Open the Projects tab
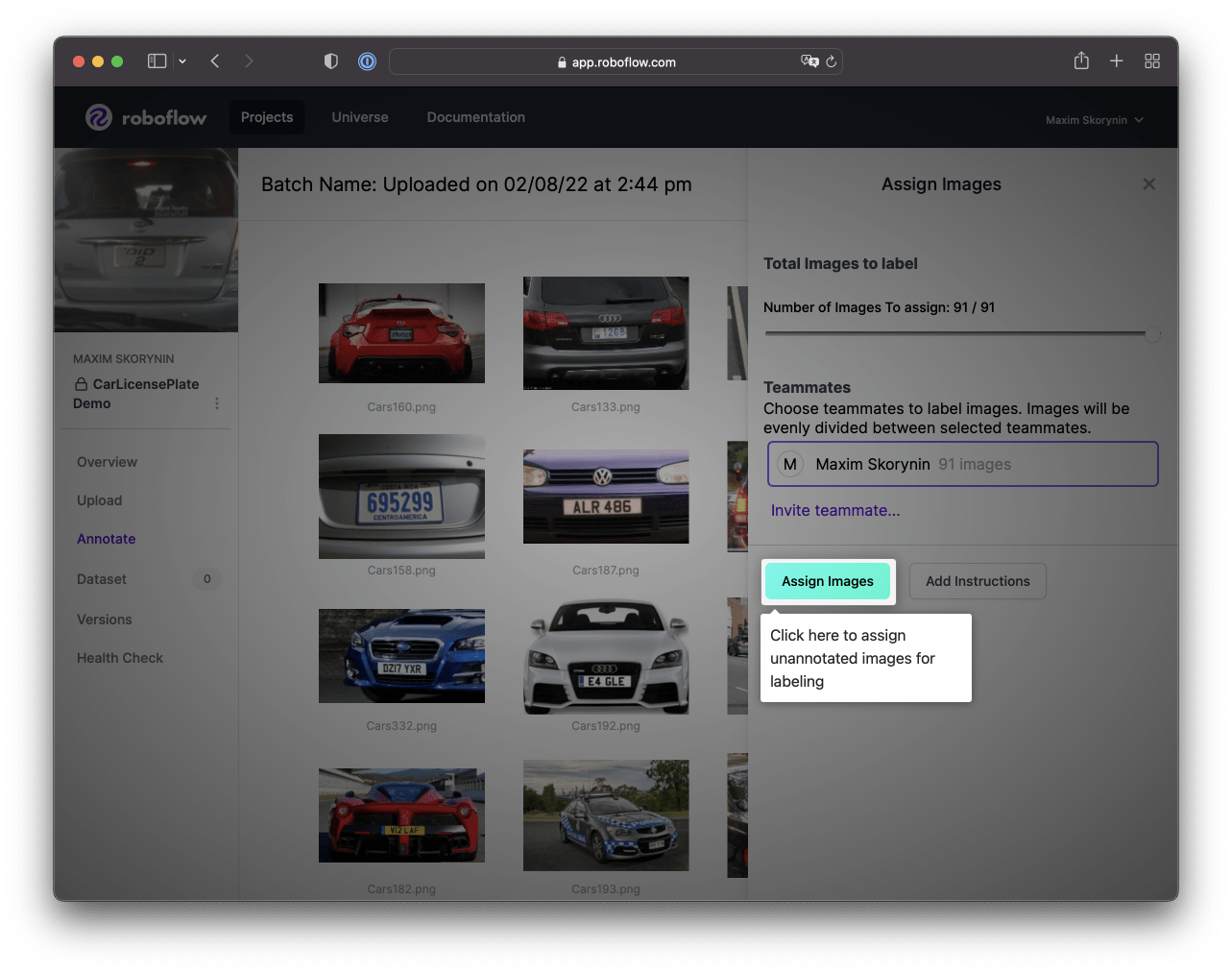Viewport: 1232px width, 972px height. pyautogui.click(x=267, y=117)
